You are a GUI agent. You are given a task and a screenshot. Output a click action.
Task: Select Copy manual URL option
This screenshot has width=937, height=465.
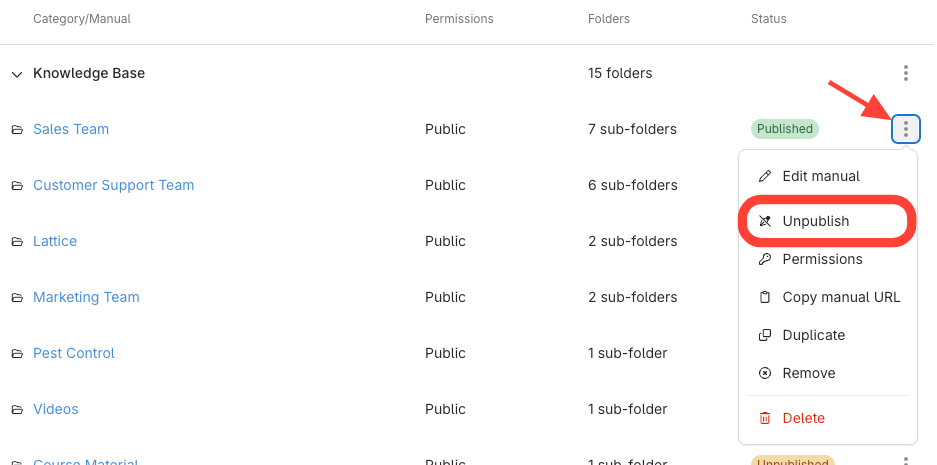[841, 297]
